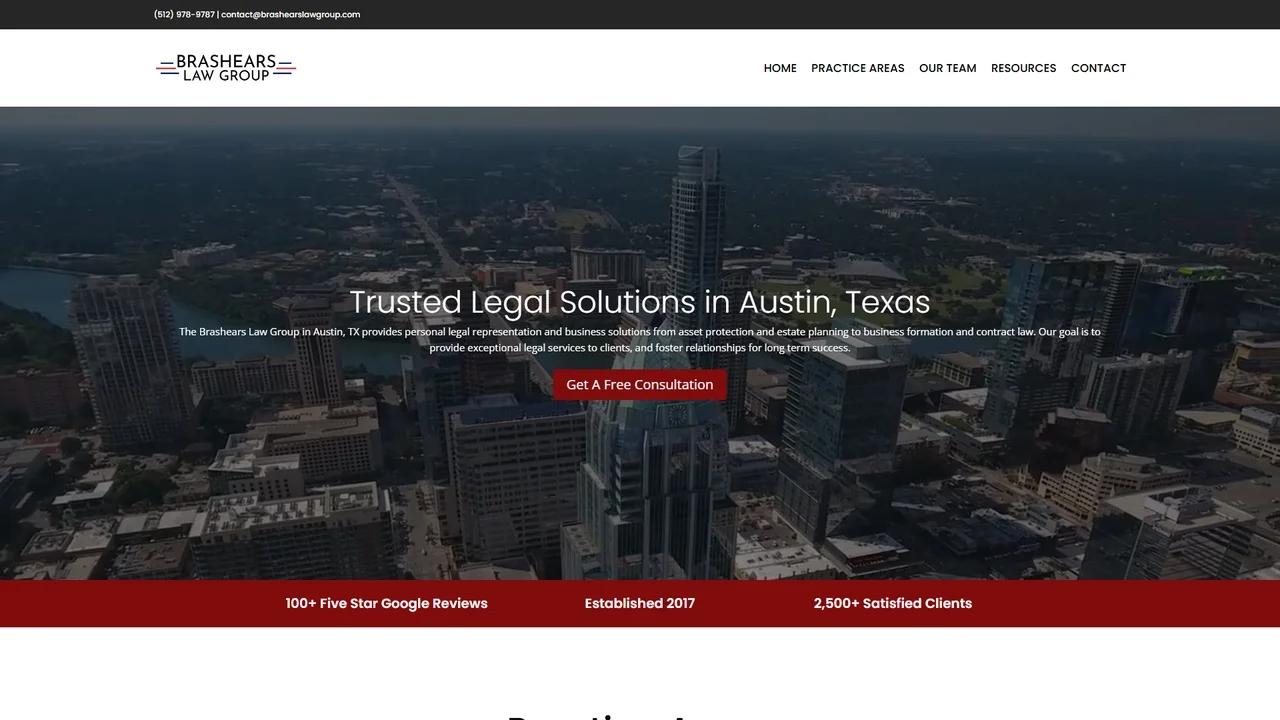Click the Brashears Law Group logo
1280x720 pixels.
click(226, 68)
